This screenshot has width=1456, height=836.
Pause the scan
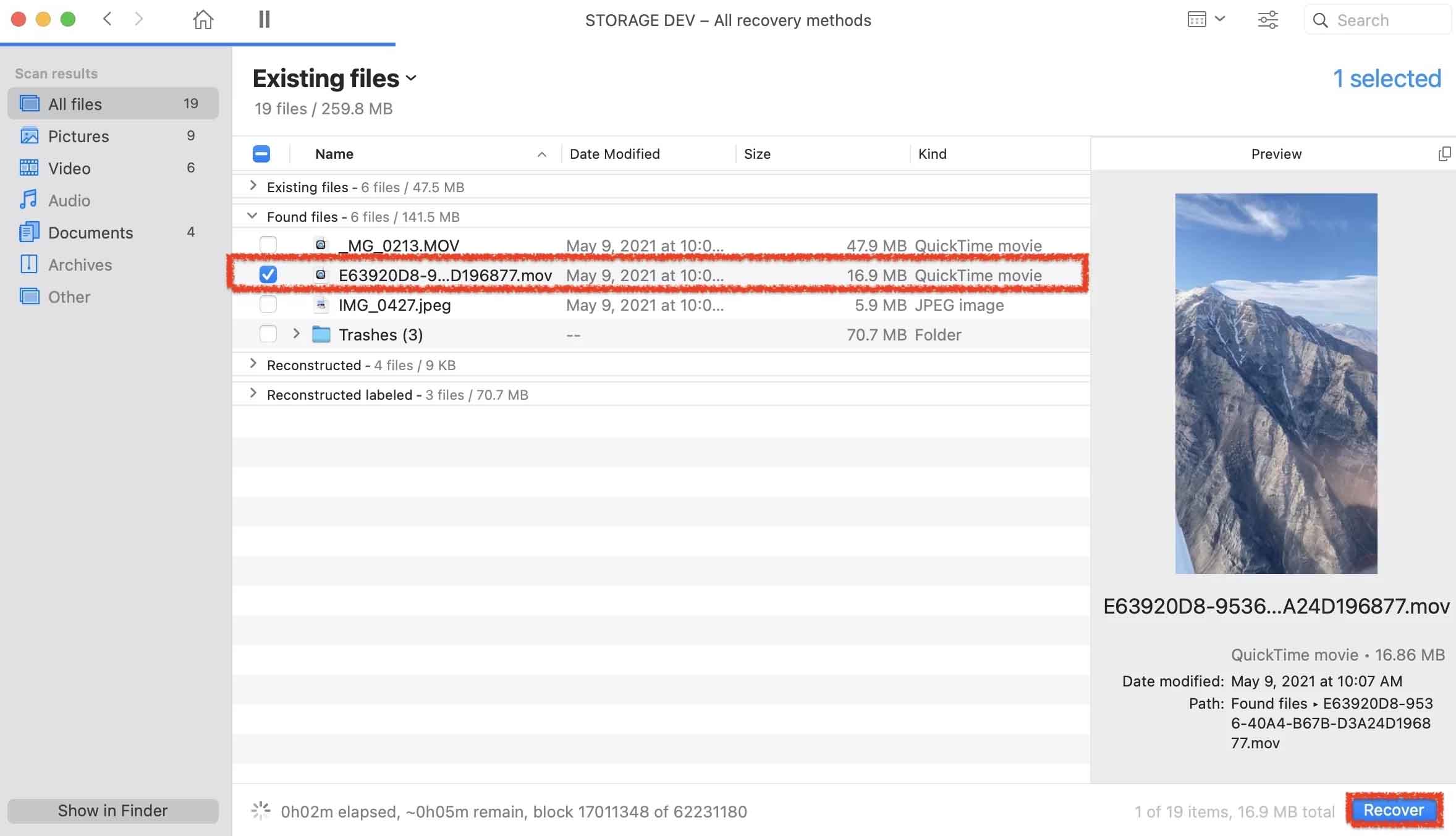[x=265, y=19]
